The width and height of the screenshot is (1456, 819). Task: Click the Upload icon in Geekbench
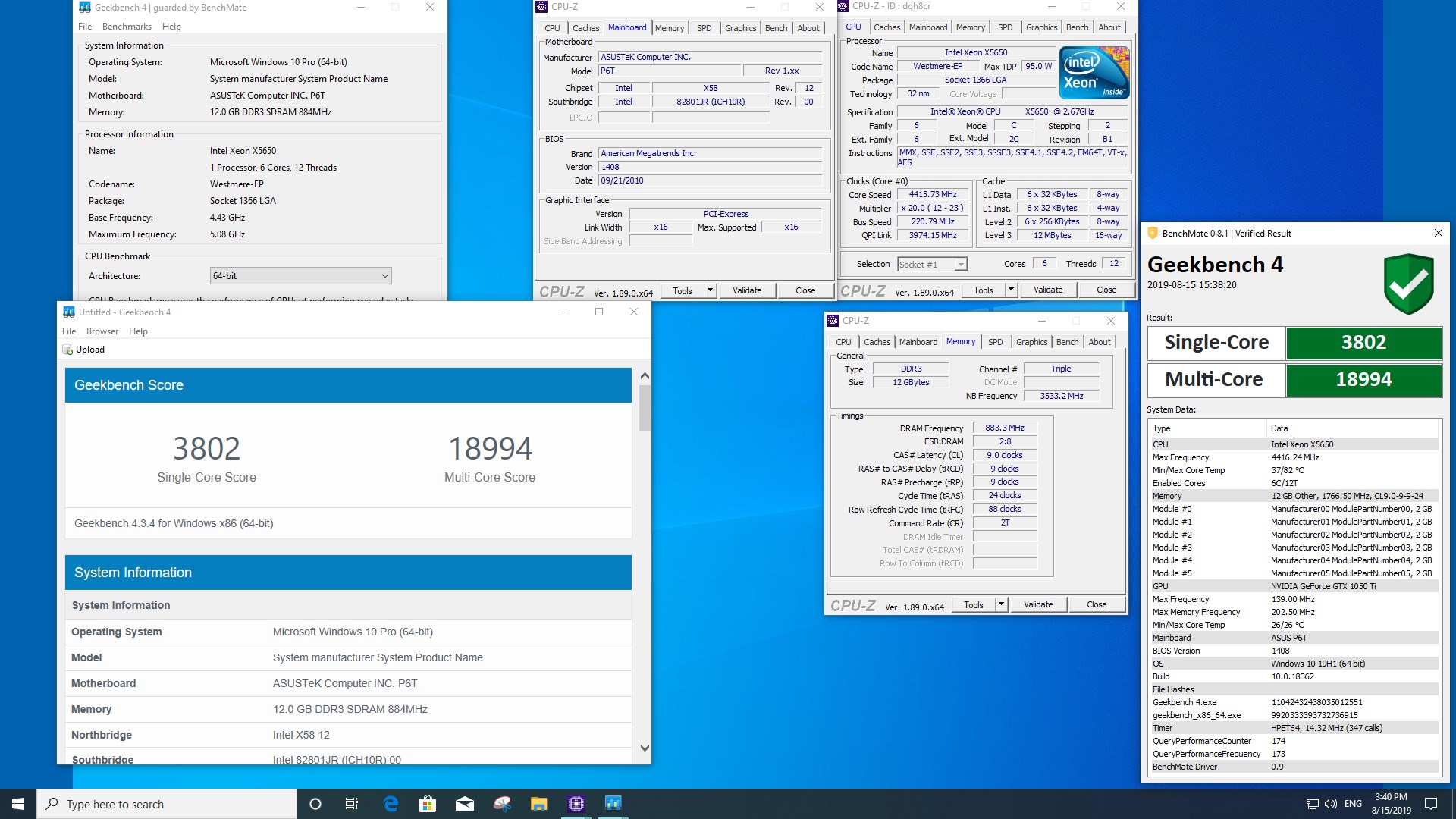tap(67, 350)
